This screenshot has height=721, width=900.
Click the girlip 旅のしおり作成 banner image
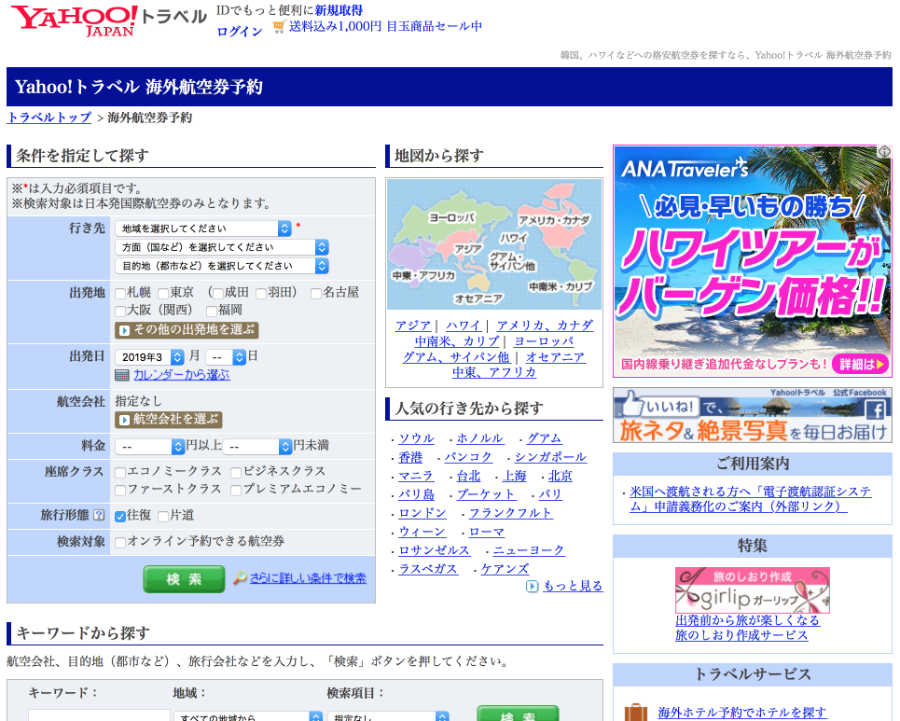coord(752,590)
